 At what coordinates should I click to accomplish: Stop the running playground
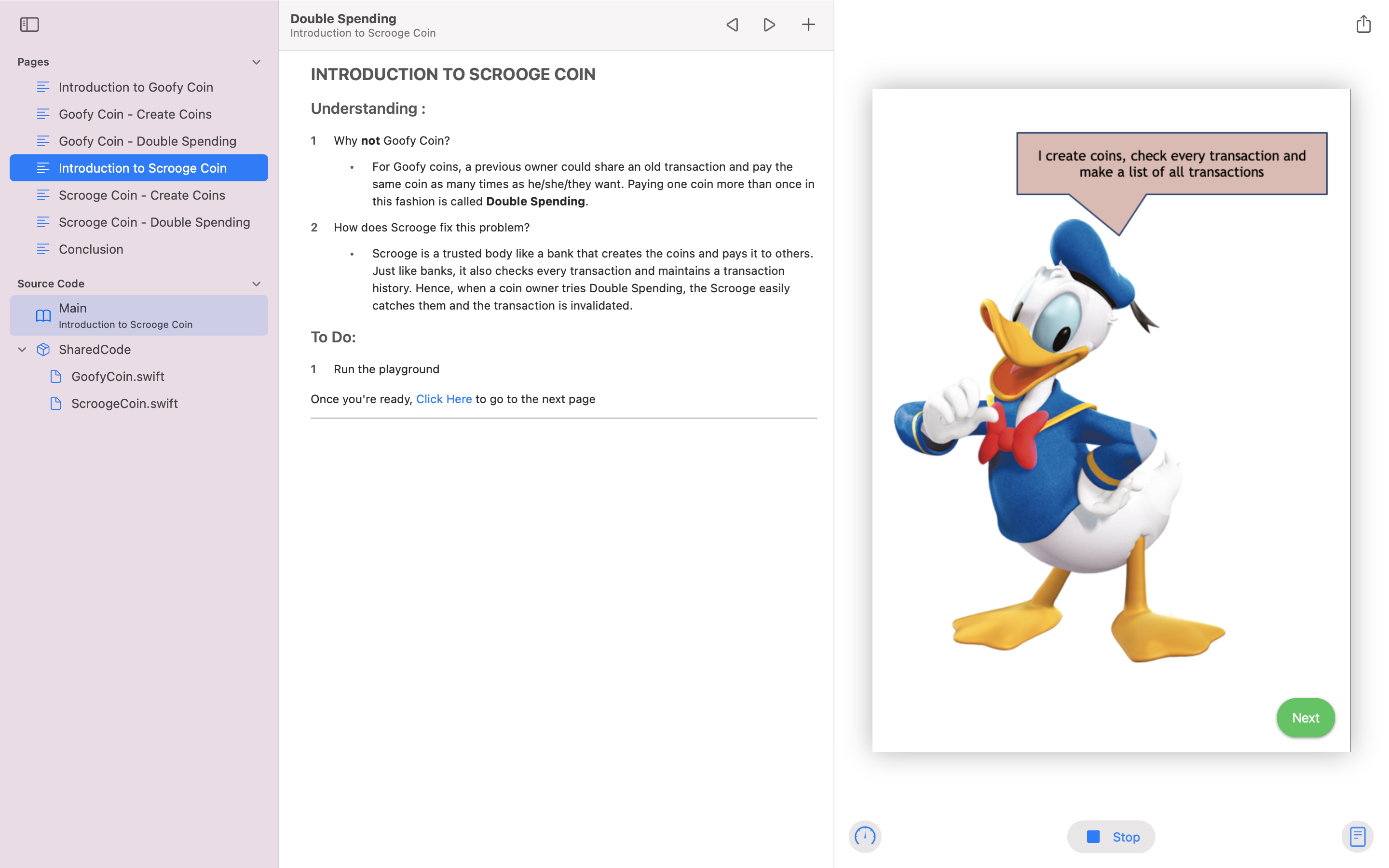(1111, 837)
